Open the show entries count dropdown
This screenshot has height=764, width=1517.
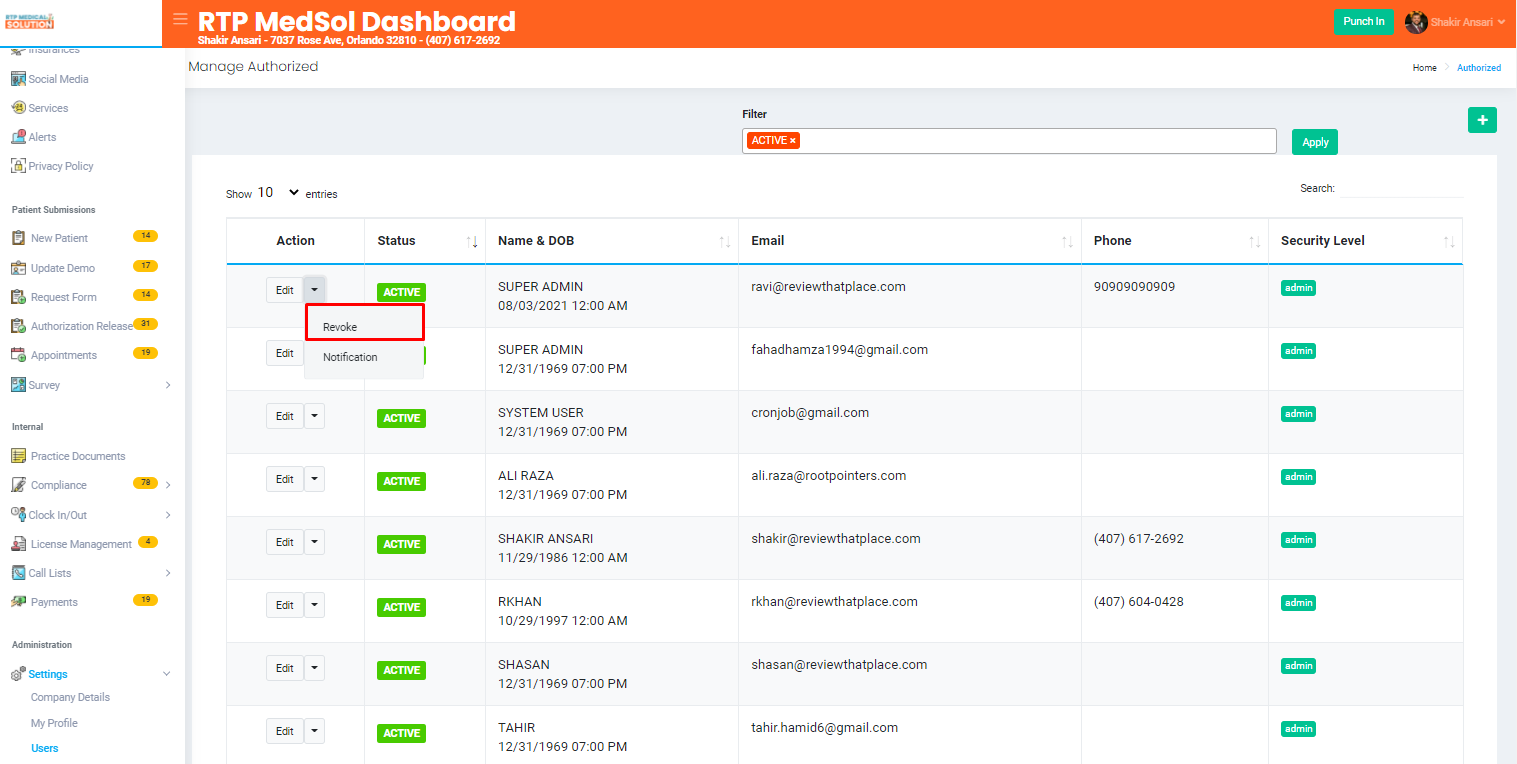pos(279,193)
